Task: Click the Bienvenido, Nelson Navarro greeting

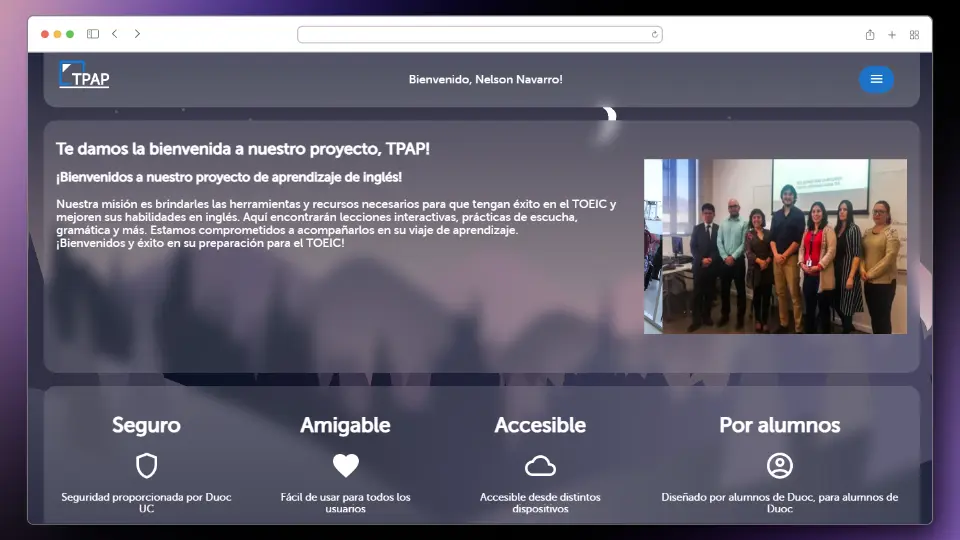Action: tap(485, 79)
